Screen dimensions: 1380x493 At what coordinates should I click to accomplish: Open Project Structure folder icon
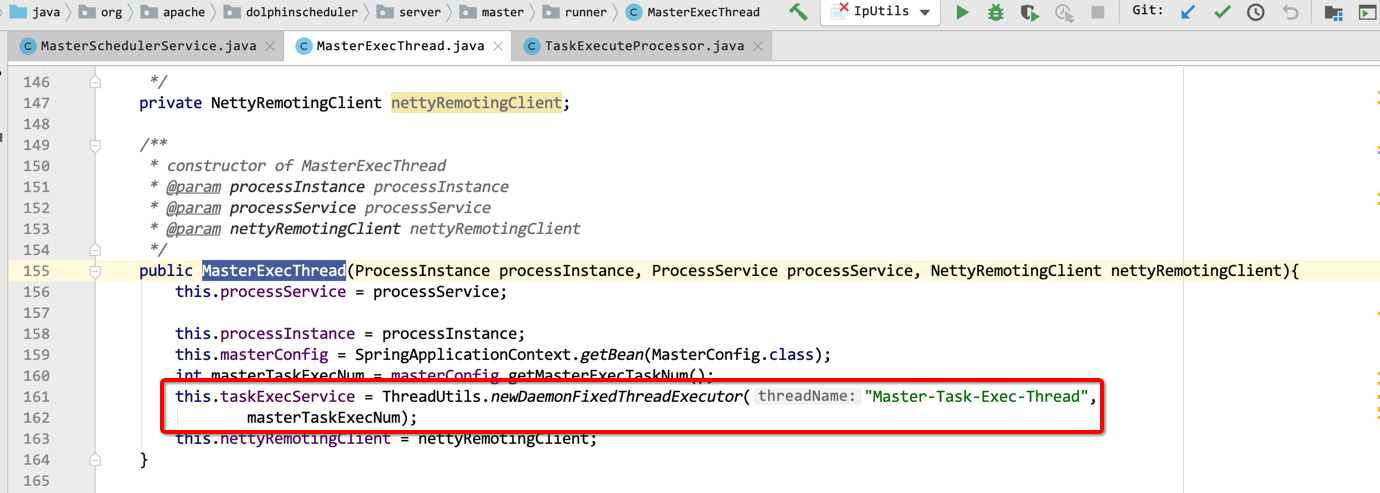pos(1333,13)
